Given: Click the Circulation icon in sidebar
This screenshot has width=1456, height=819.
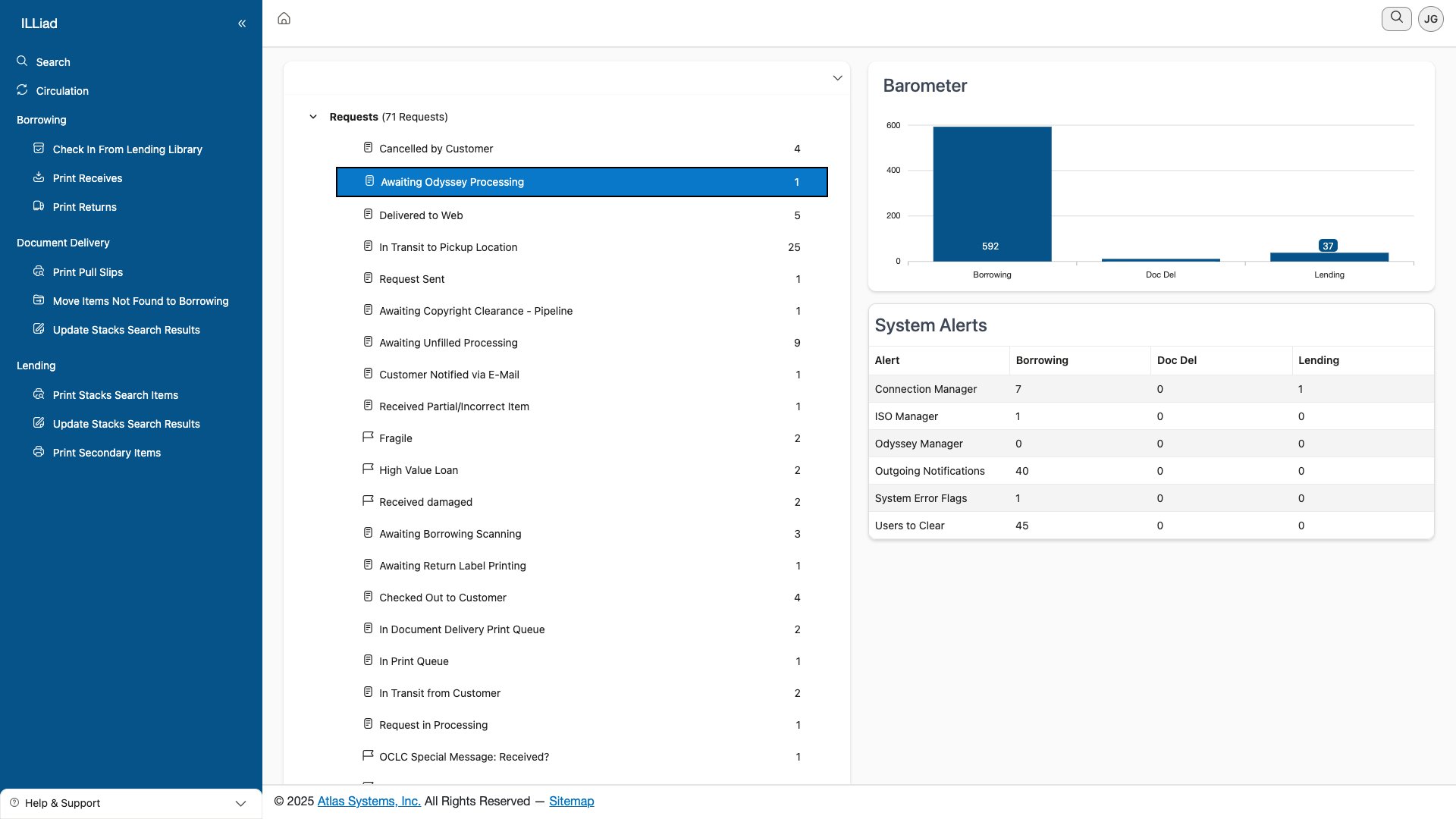Looking at the screenshot, I should pyautogui.click(x=22, y=90).
